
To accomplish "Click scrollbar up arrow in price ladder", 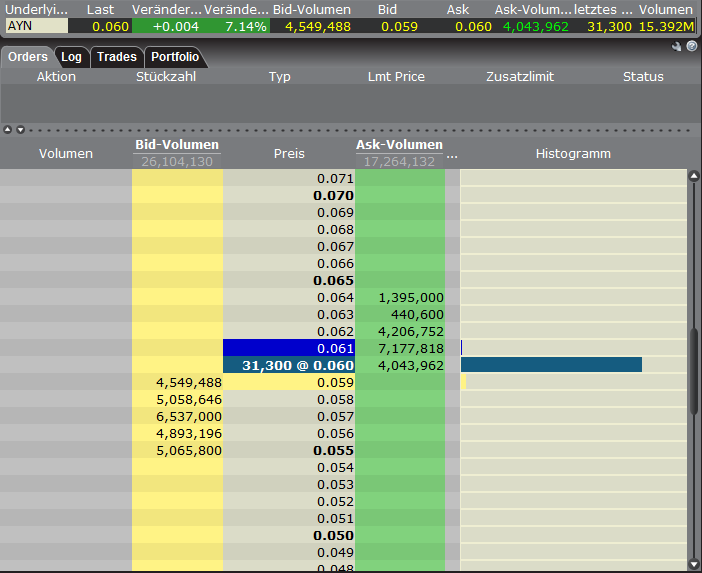I will pos(694,176).
